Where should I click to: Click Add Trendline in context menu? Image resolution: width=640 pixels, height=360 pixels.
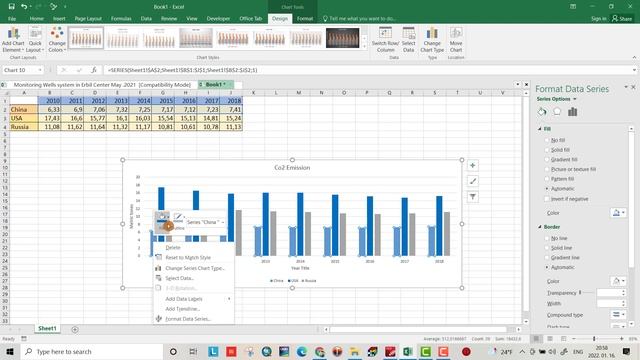182,309
